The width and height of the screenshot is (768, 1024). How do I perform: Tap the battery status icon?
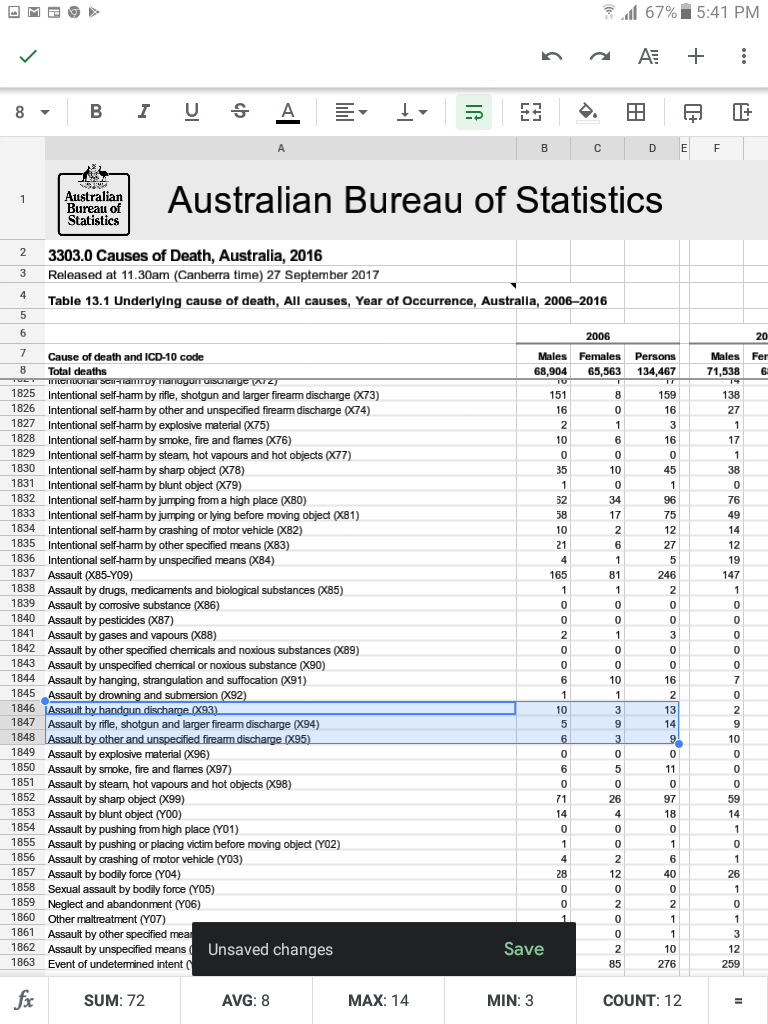(x=686, y=12)
